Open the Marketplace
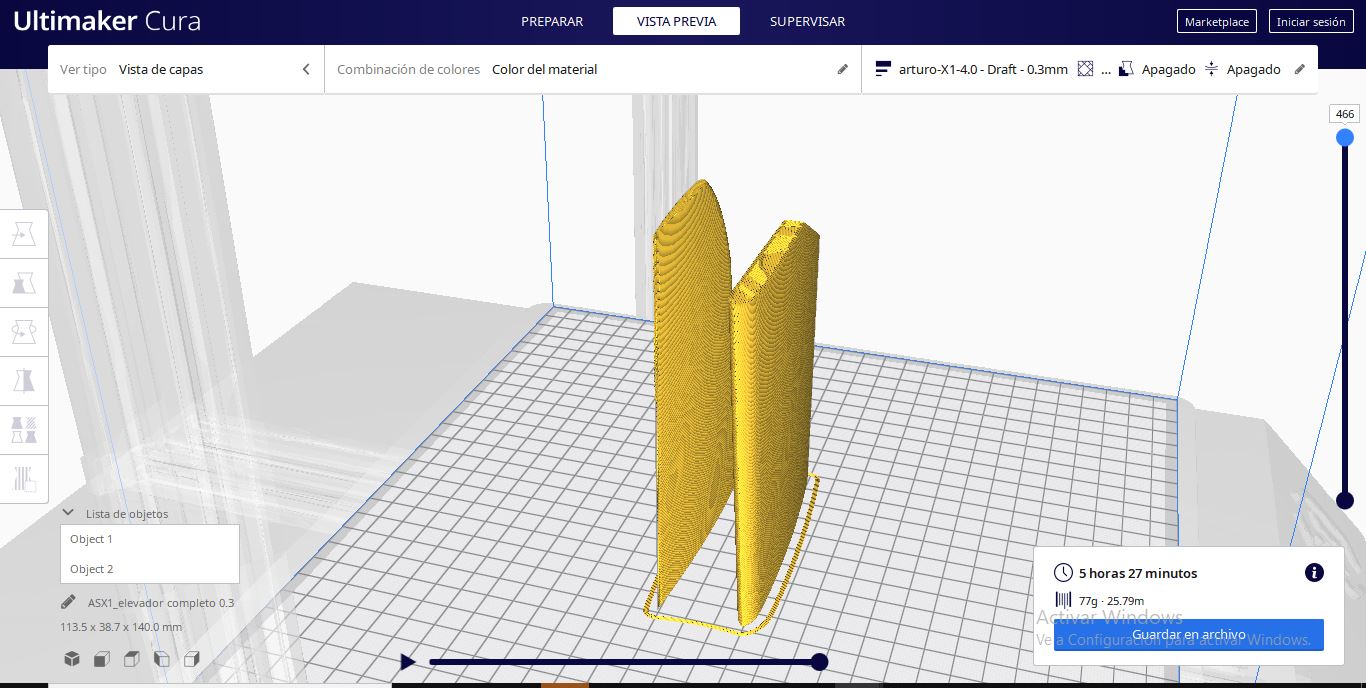Viewport: 1366px width, 688px height. click(1217, 21)
